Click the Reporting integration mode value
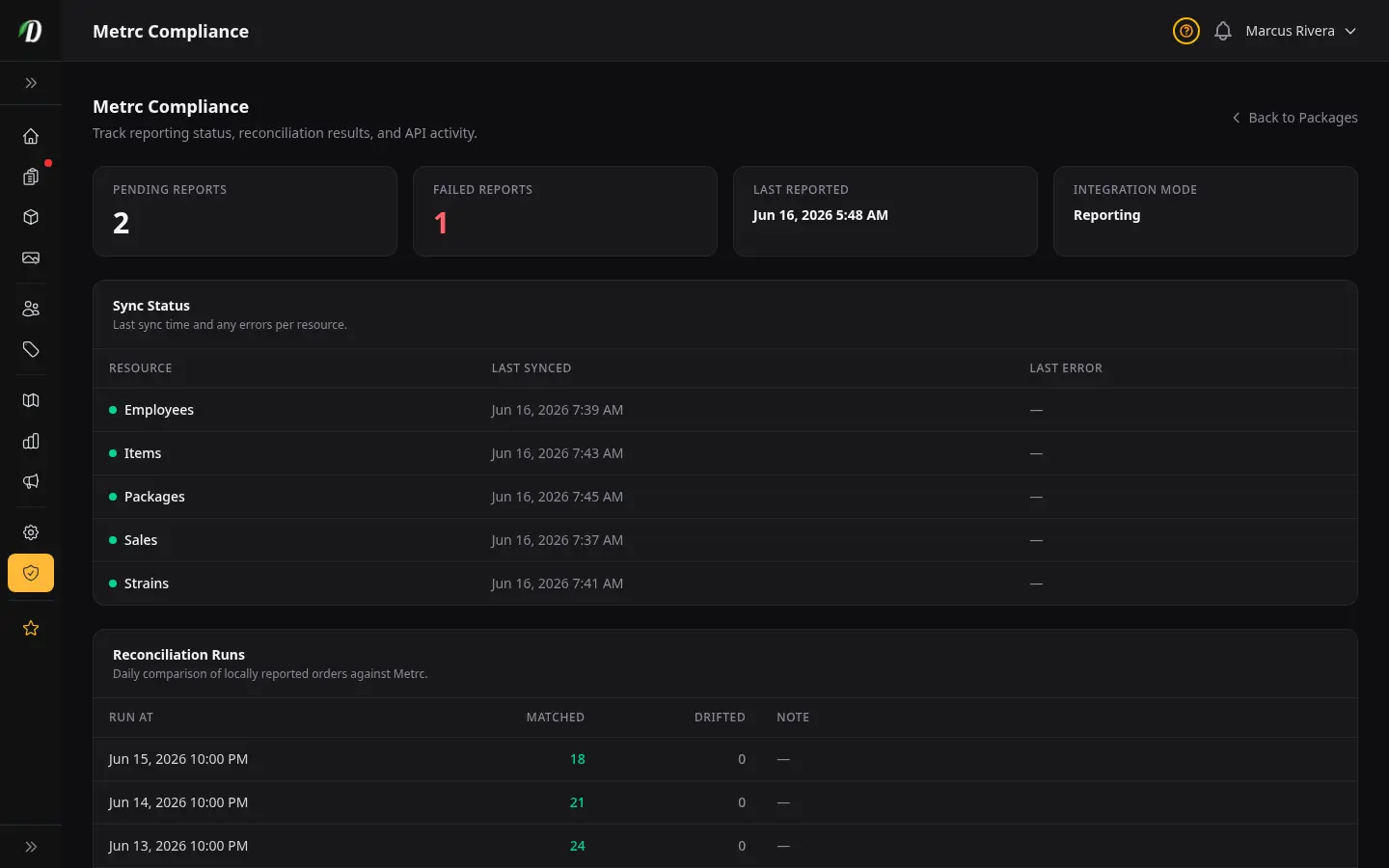 1106,215
